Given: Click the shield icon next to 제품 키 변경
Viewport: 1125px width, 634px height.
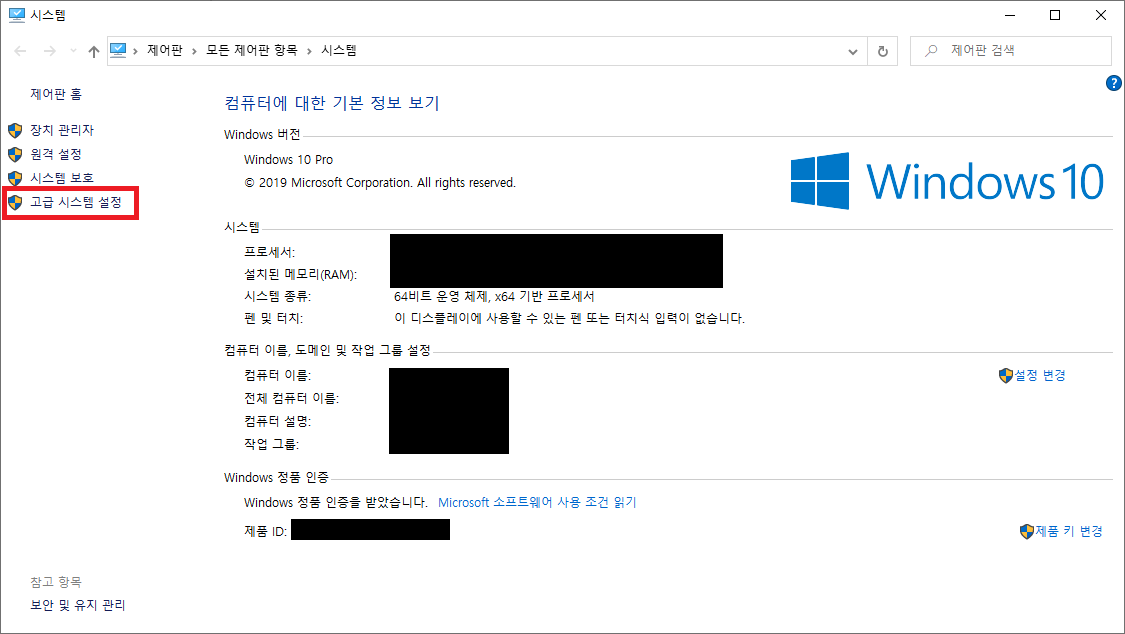Looking at the screenshot, I should click(1027, 531).
